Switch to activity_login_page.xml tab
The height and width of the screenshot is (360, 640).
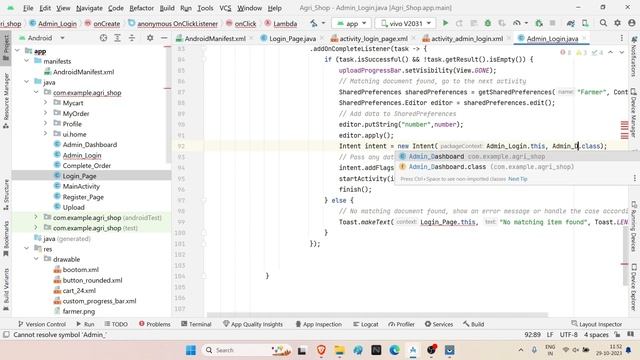click(x=373, y=38)
